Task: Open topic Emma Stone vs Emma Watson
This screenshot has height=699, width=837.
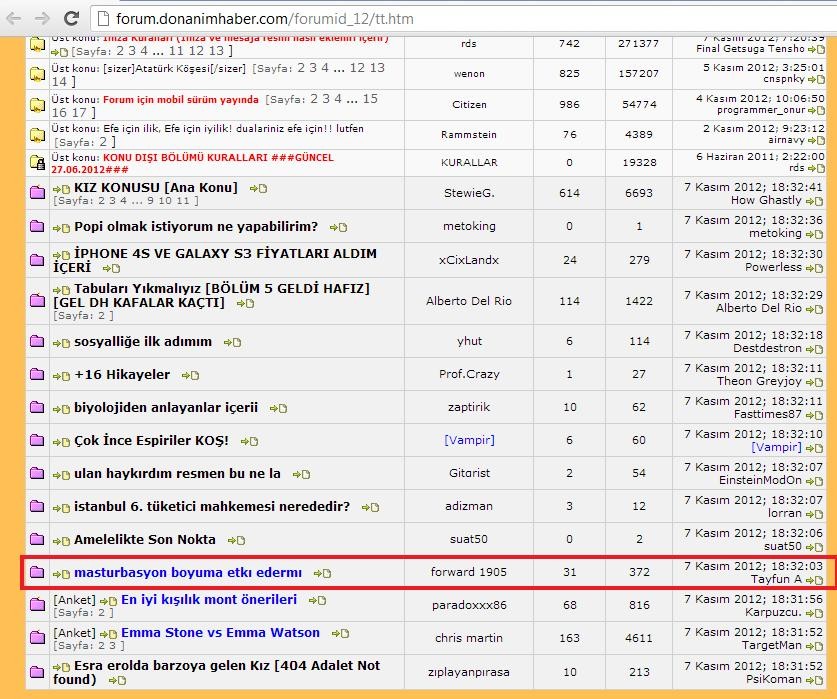Action: (220, 633)
